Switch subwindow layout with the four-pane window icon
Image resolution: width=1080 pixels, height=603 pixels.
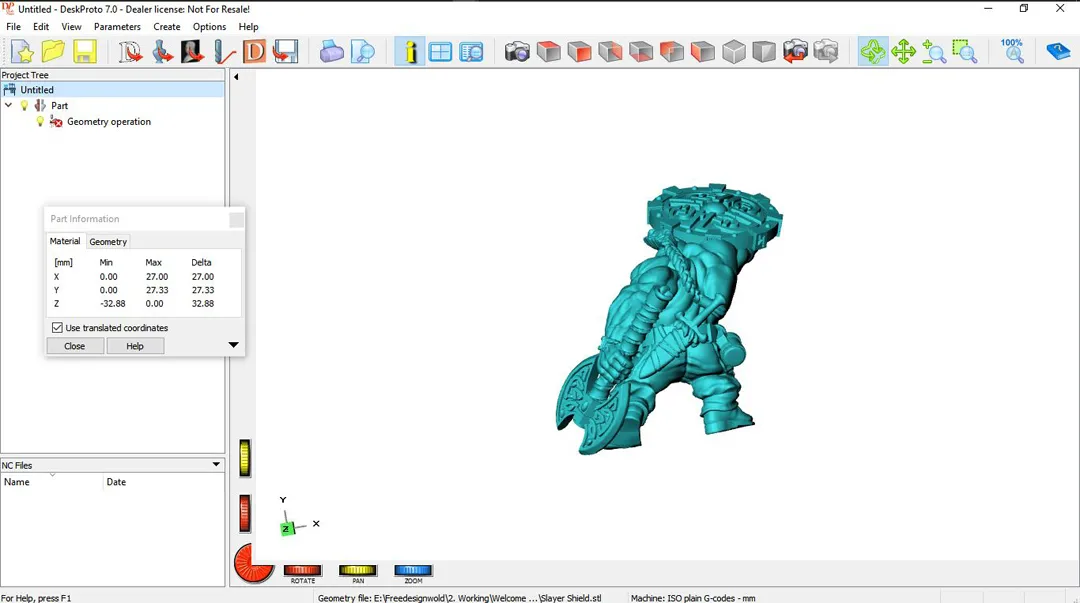click(x=440, y=52)
